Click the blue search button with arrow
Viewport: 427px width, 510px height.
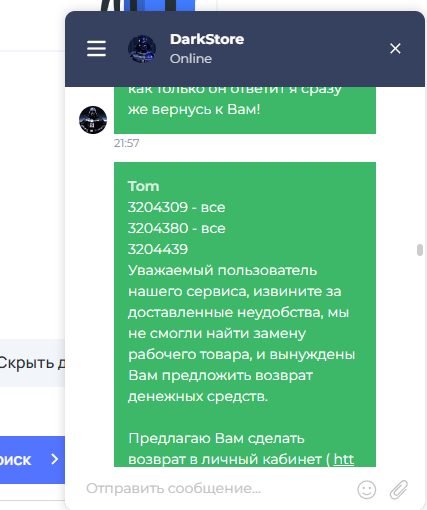[x=32, y=460]
